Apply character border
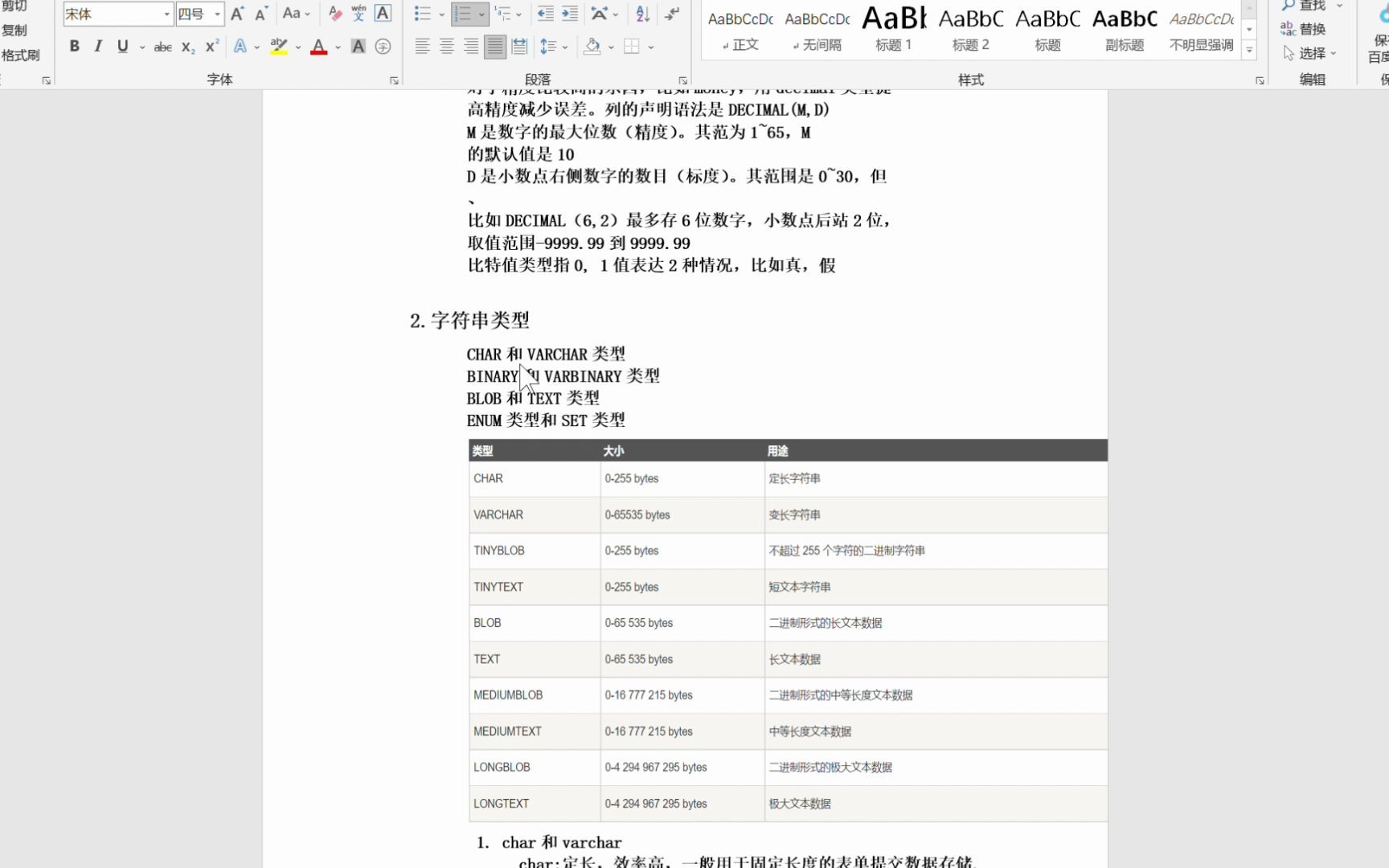The height and width of the screenshot is (868, 1389). pyautogui.click(x=383, y=14)
